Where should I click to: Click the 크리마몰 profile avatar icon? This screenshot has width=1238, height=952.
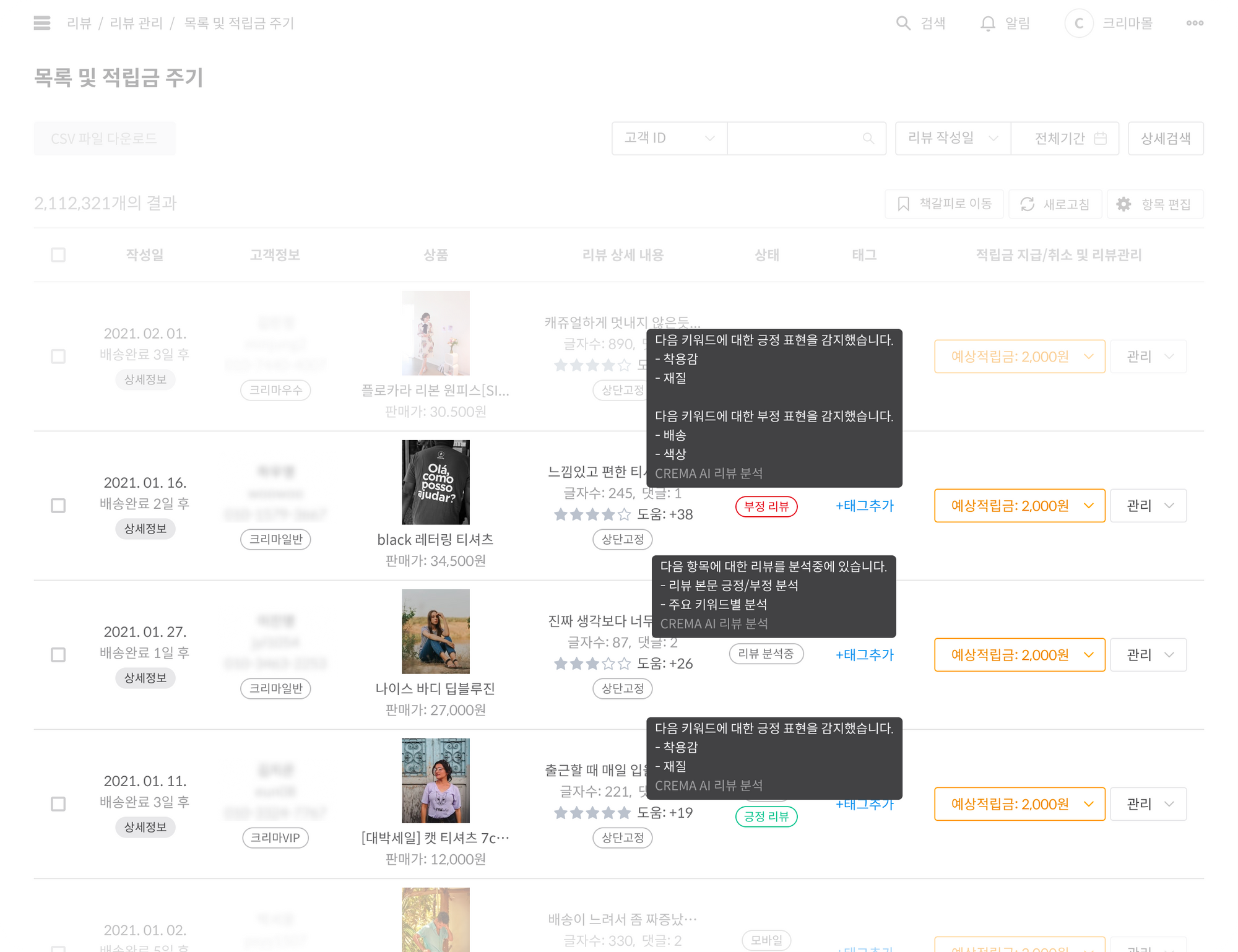[1079, 24]
